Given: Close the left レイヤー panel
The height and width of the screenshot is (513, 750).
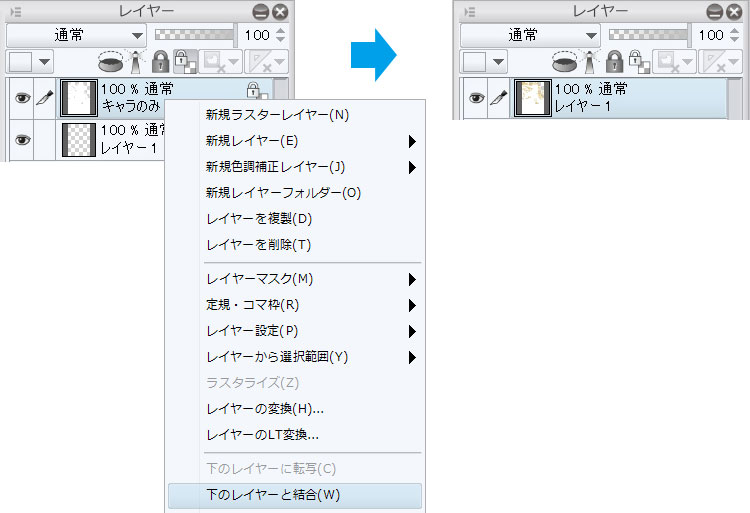Looking at the screenshot, I should [x=280, y=11].
